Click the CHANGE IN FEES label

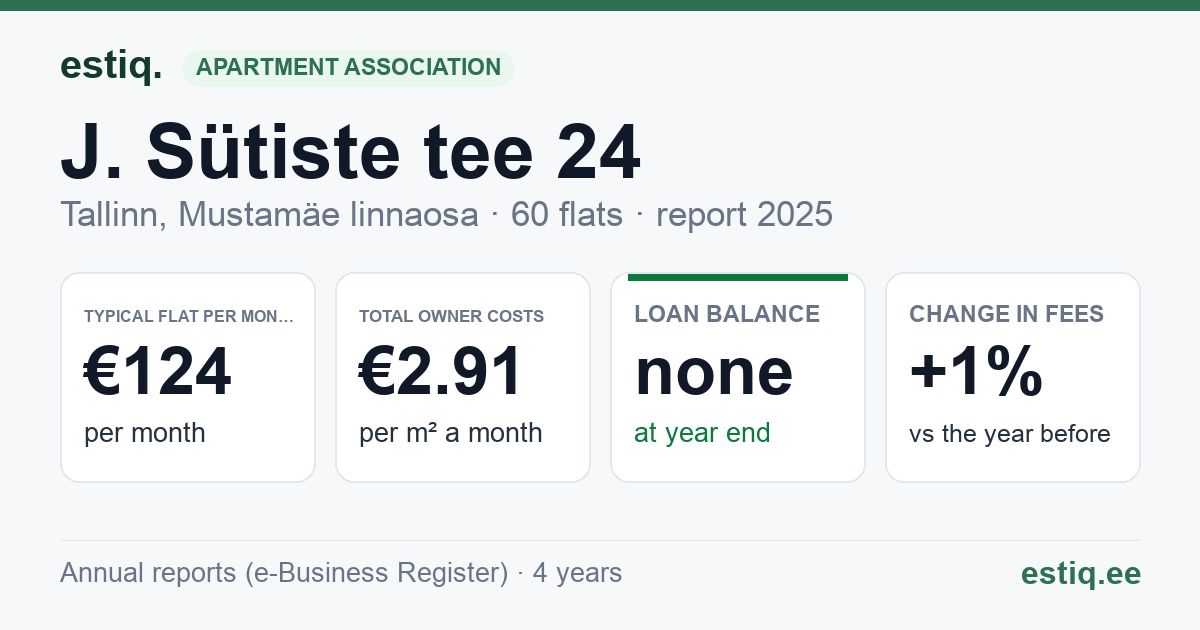(1007, 314)
